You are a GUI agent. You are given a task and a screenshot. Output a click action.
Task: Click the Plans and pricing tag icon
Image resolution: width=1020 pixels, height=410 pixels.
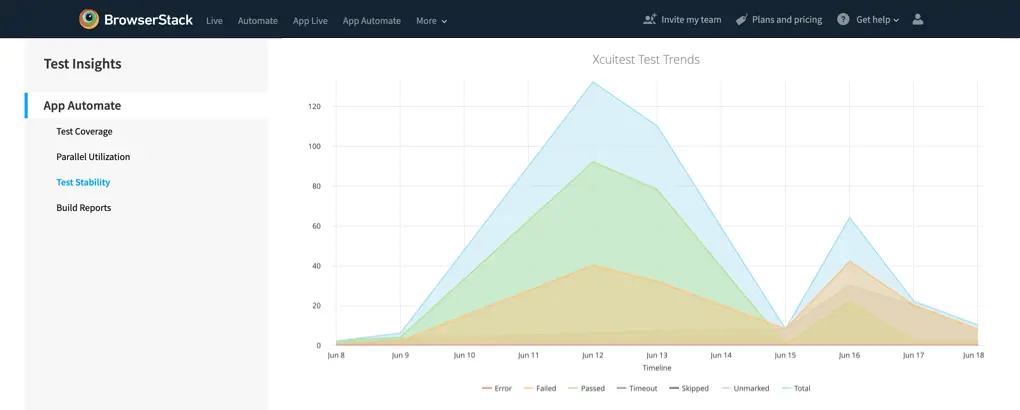741,19
